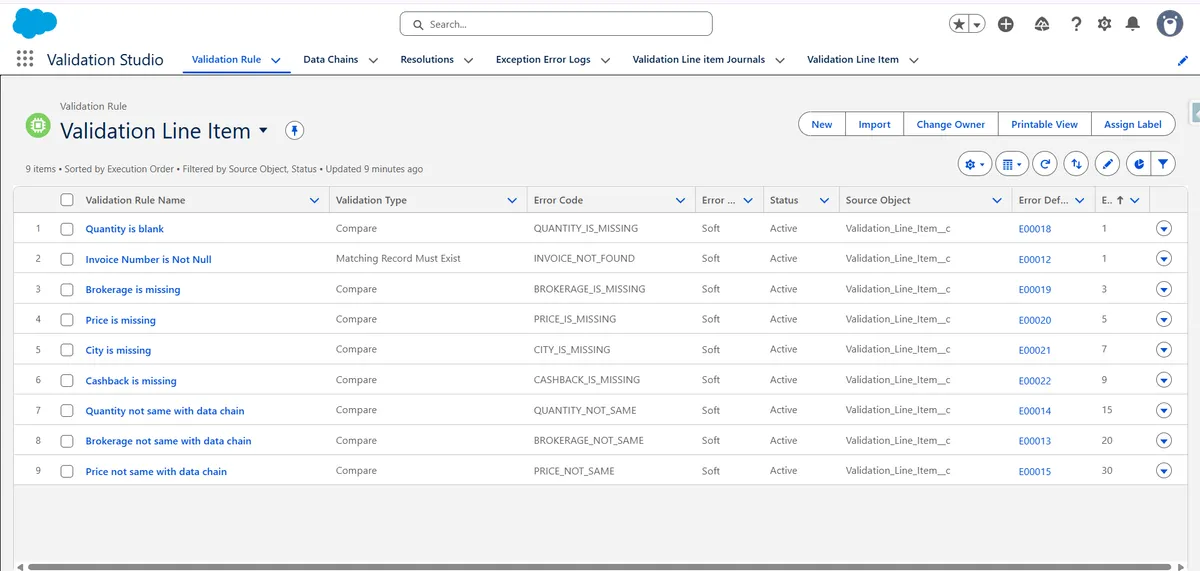Open row actions for Price is missing

click(1163, 320)
